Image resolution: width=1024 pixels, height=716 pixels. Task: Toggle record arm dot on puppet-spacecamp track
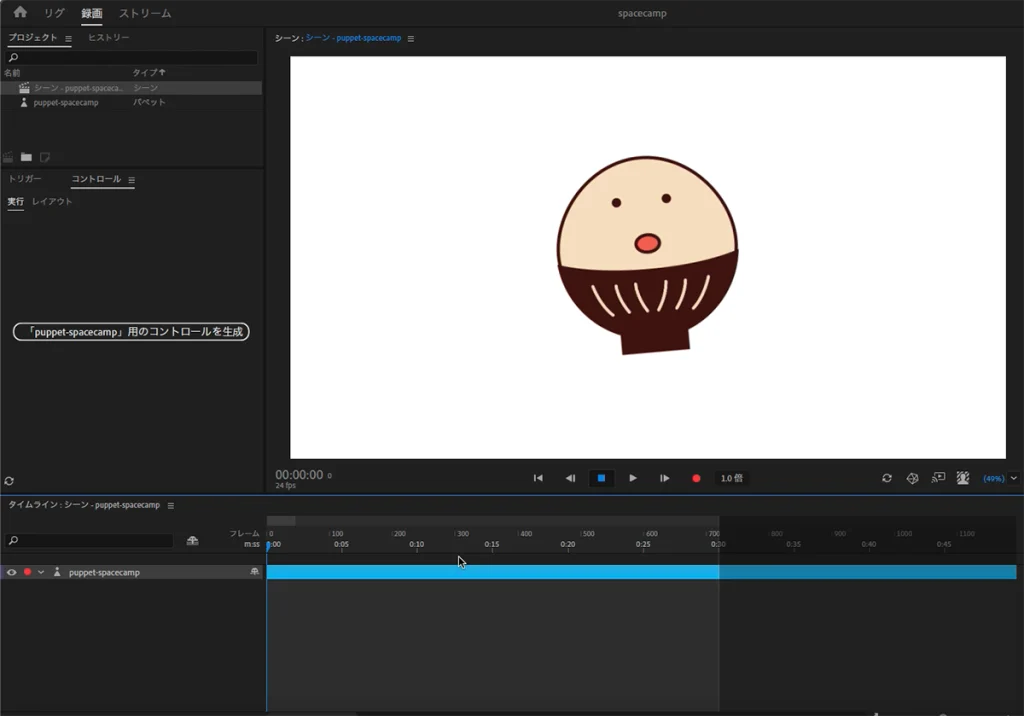27,572
